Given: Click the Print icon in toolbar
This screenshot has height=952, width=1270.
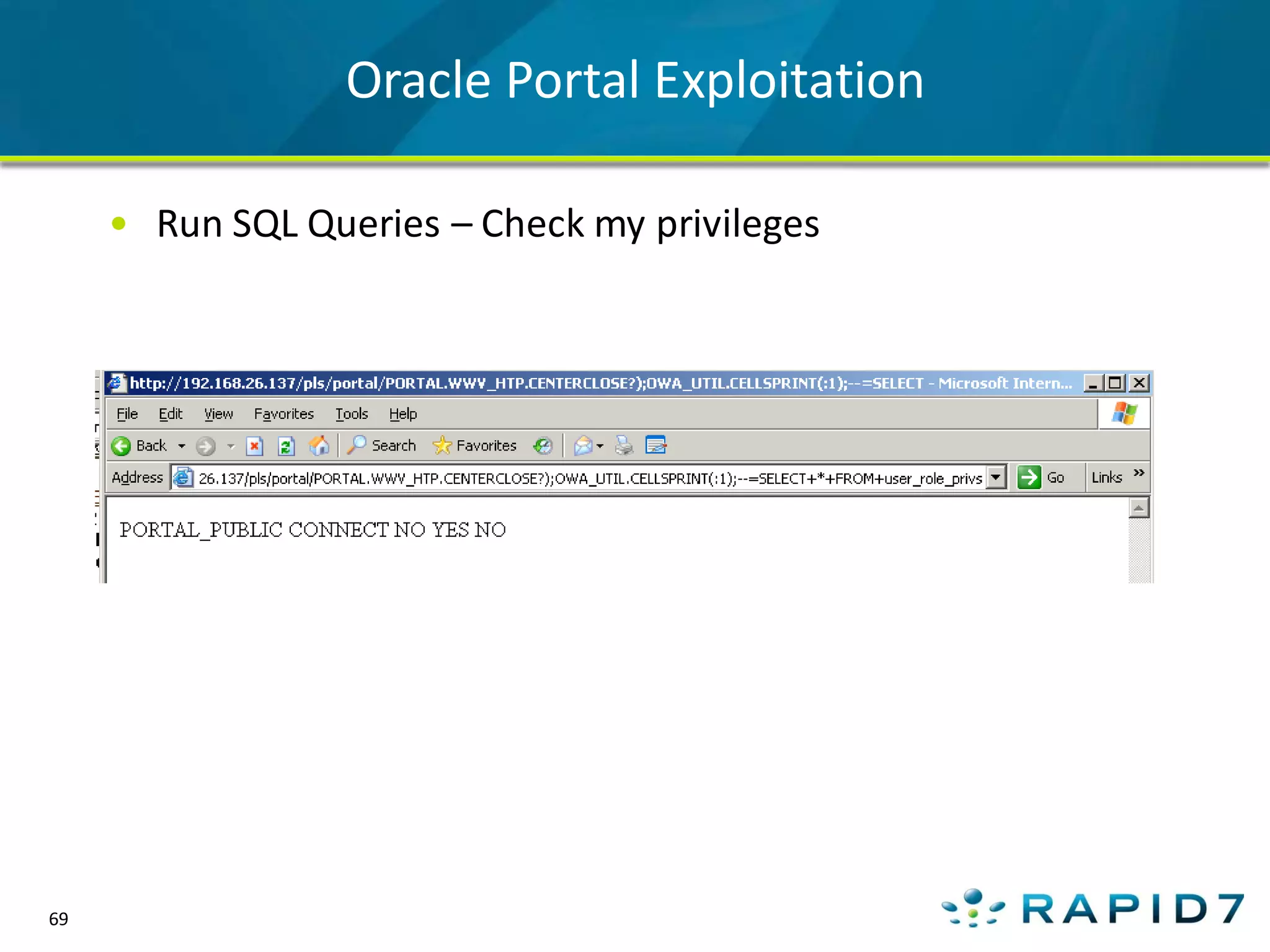Looking at the screenshot, I should tap(624, 445).
